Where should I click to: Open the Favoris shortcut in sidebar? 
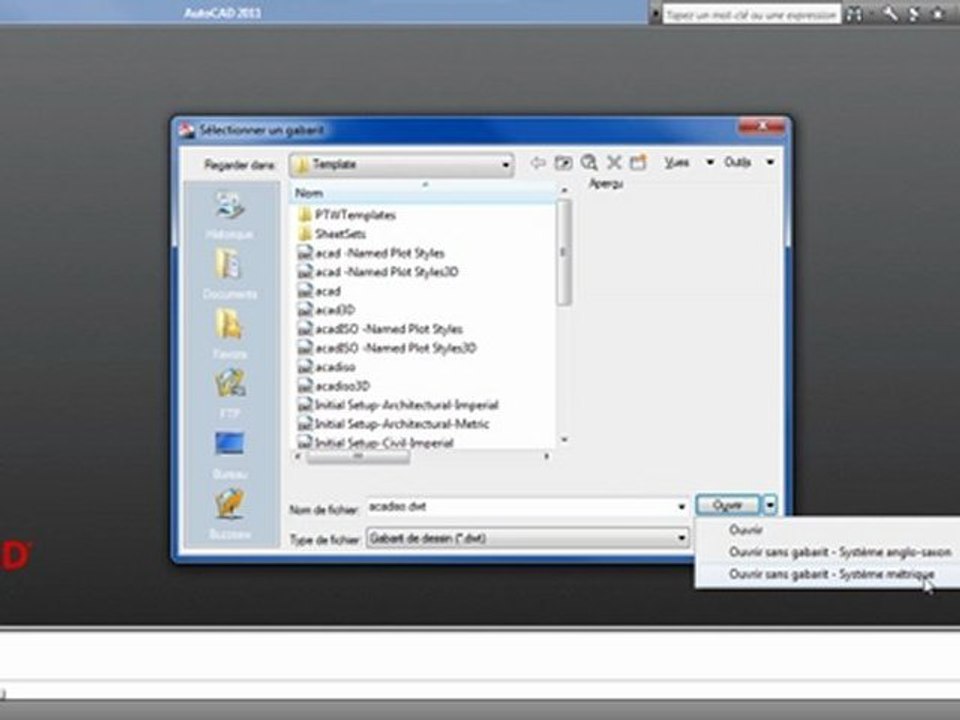(x=230, y=334)
